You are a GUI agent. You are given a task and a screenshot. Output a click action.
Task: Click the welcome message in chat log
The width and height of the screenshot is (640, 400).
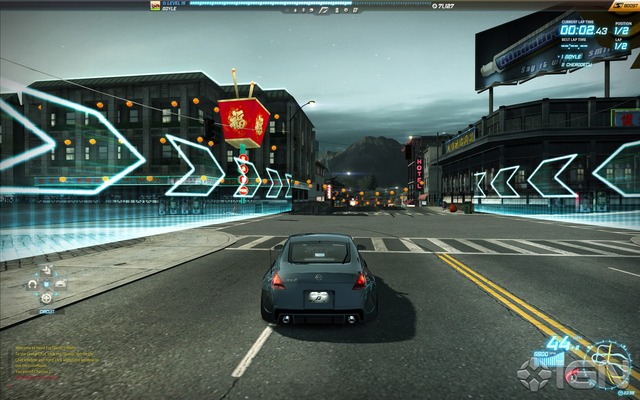point(46,348)
